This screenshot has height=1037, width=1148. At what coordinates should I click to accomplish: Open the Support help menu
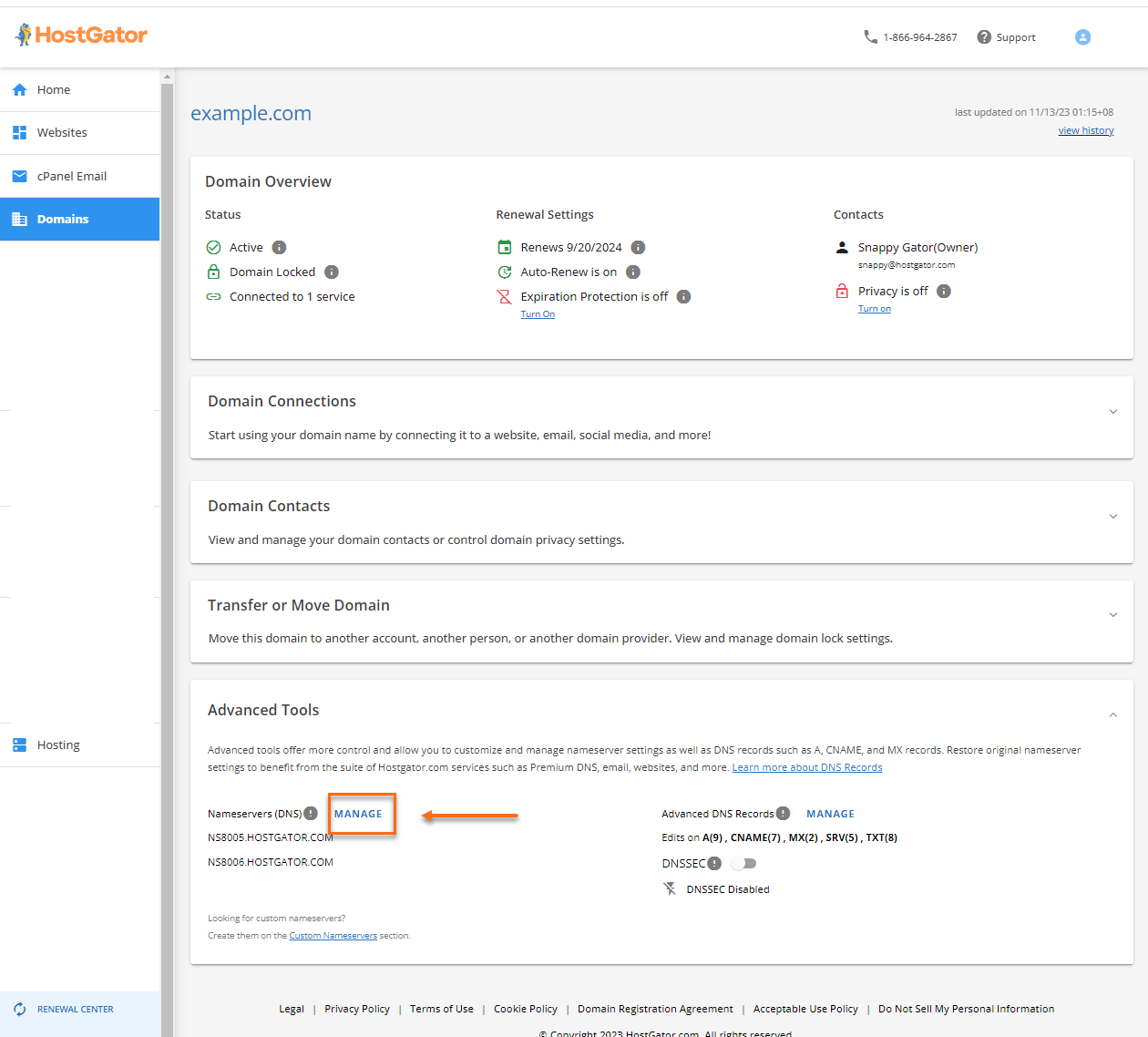(1006, 36)
